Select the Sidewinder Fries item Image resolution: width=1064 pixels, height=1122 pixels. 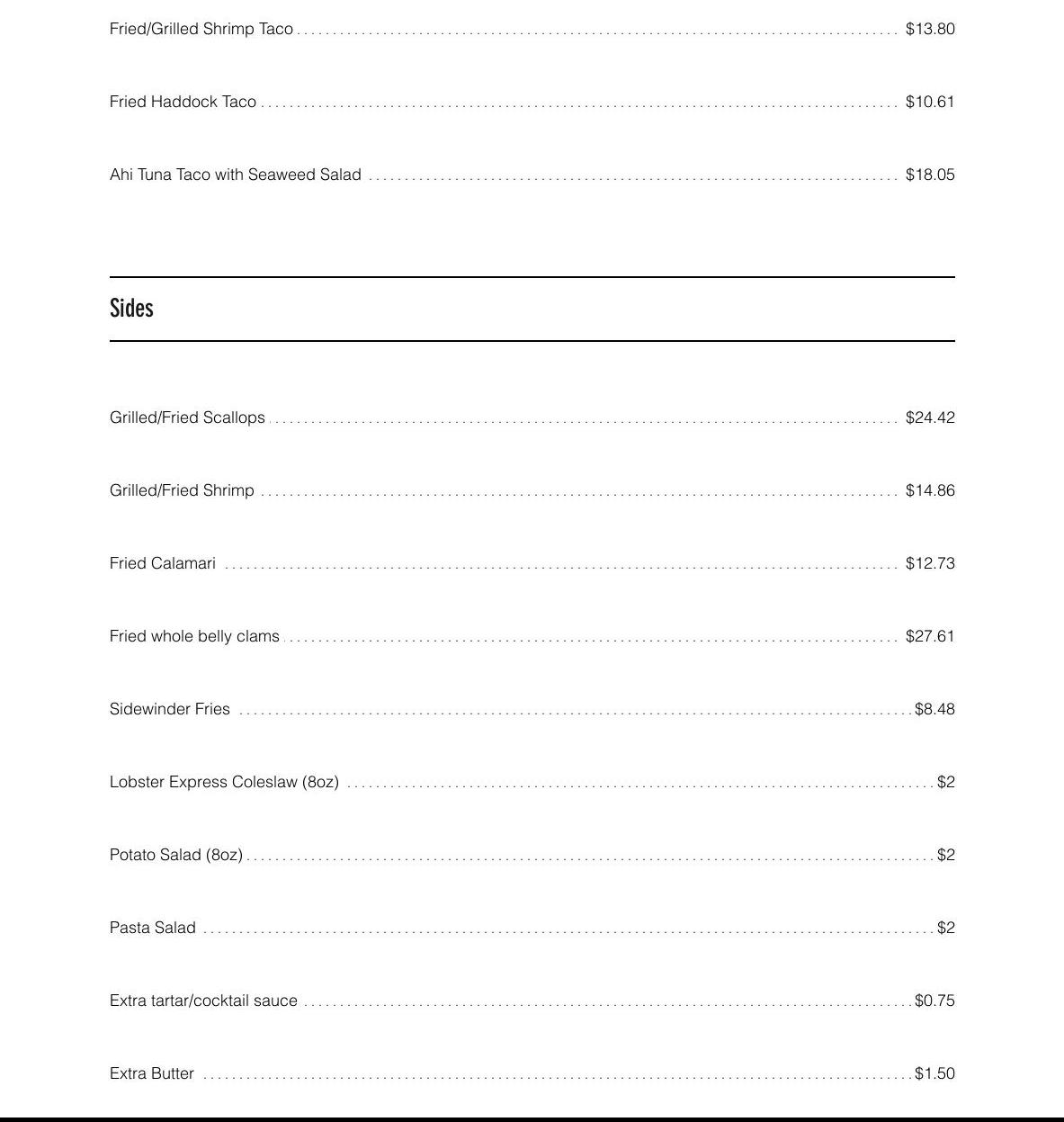tap(170, 709)
